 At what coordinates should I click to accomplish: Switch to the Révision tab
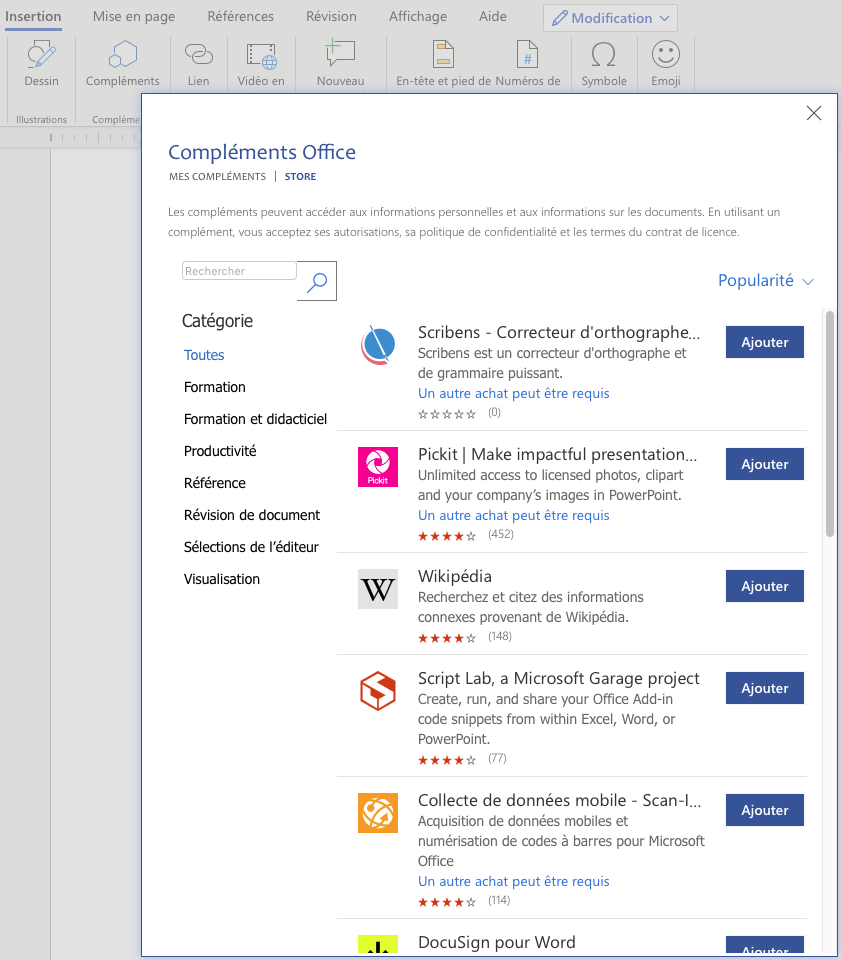[x=331, y=17]
